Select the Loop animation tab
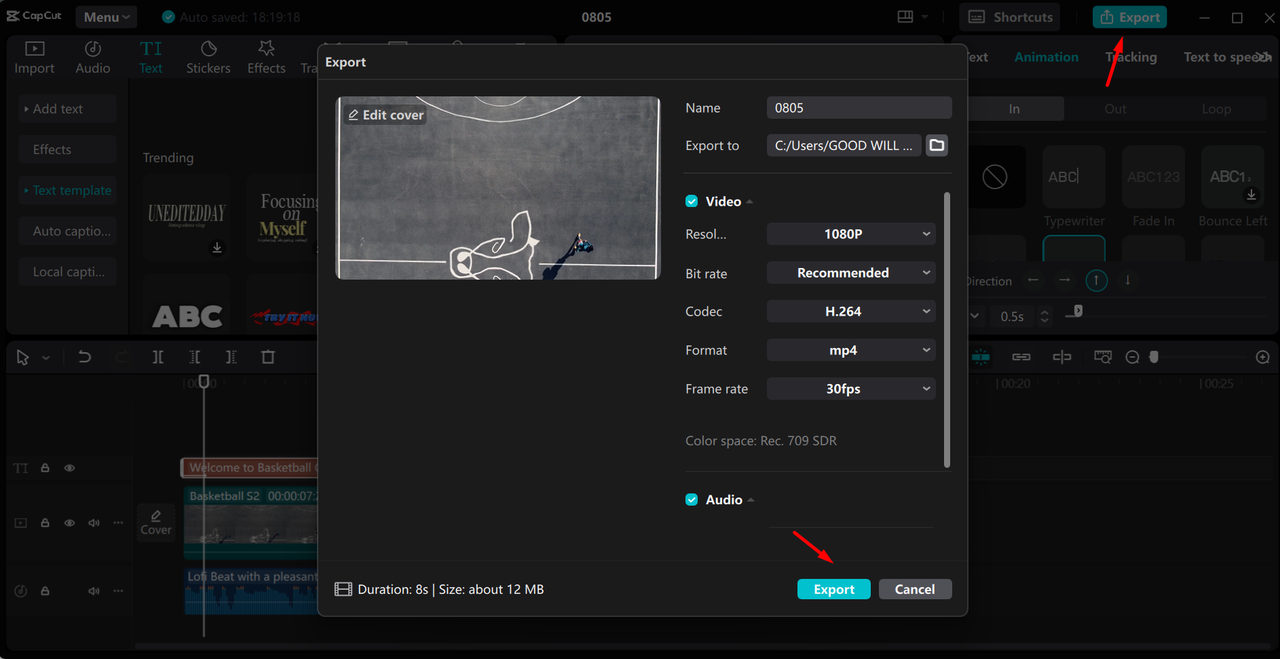 [x=1216, y=109]
